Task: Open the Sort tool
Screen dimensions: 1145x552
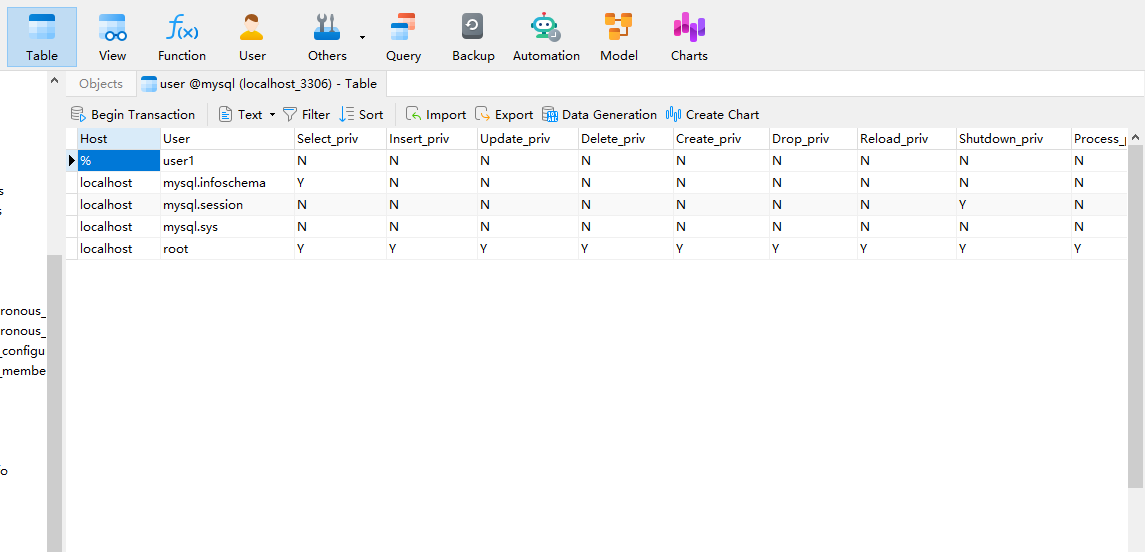Action: point(361,115)
